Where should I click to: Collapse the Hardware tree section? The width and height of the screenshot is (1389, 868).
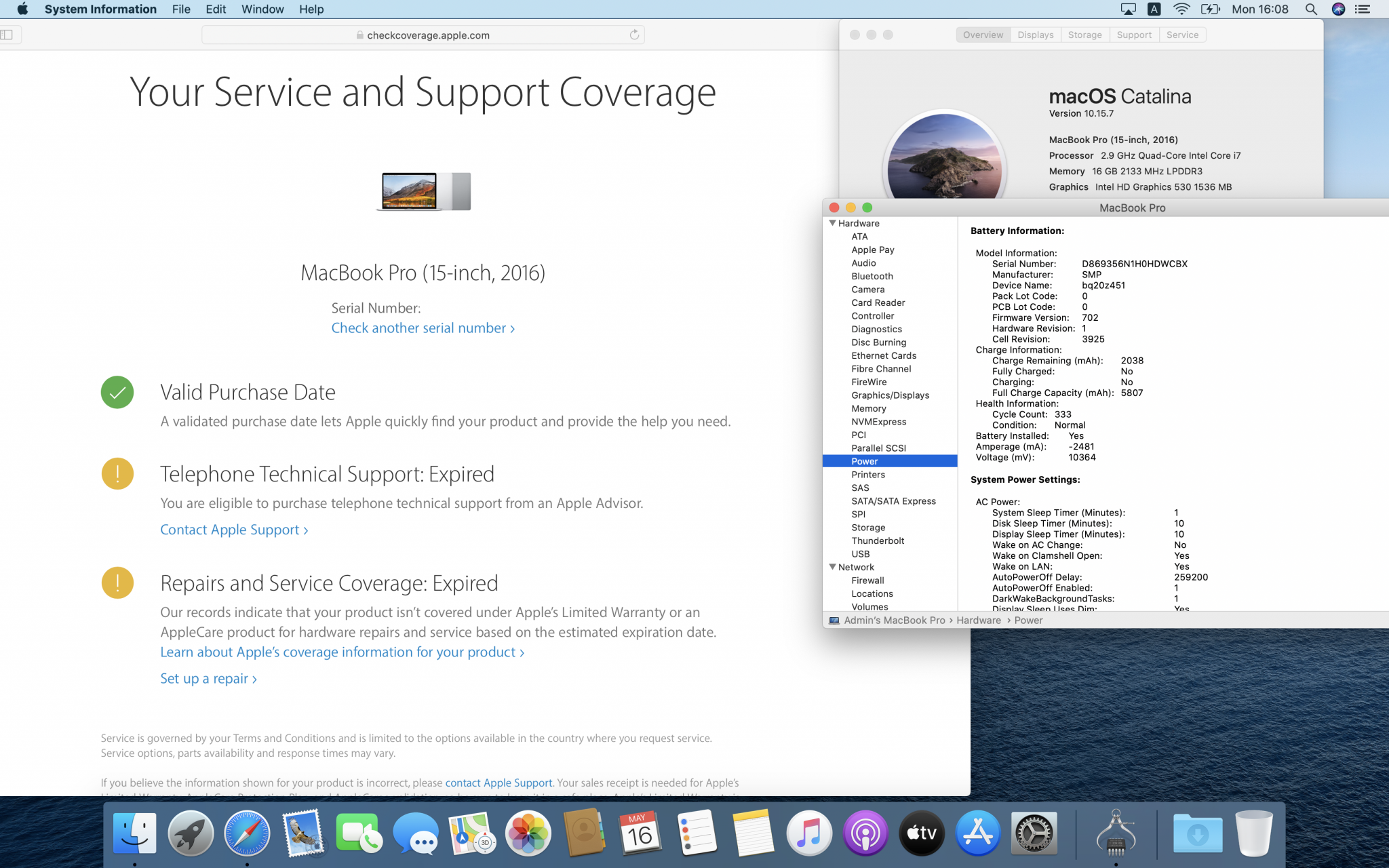click(832, 223)
